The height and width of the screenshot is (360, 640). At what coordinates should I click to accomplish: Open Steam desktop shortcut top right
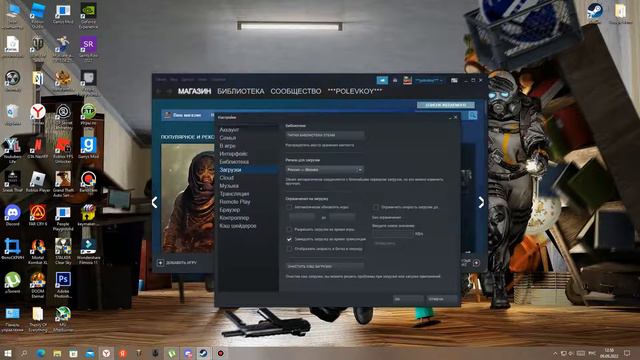[x=595, y=11]
